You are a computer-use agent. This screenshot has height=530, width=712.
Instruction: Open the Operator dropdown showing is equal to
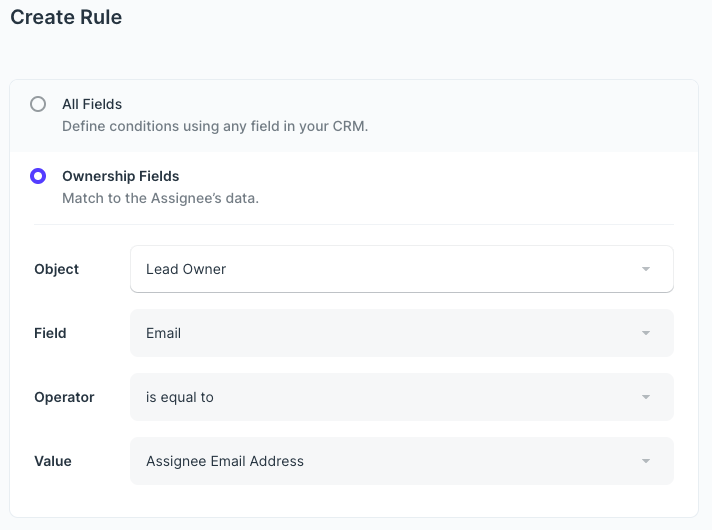[x=401, y=397]
